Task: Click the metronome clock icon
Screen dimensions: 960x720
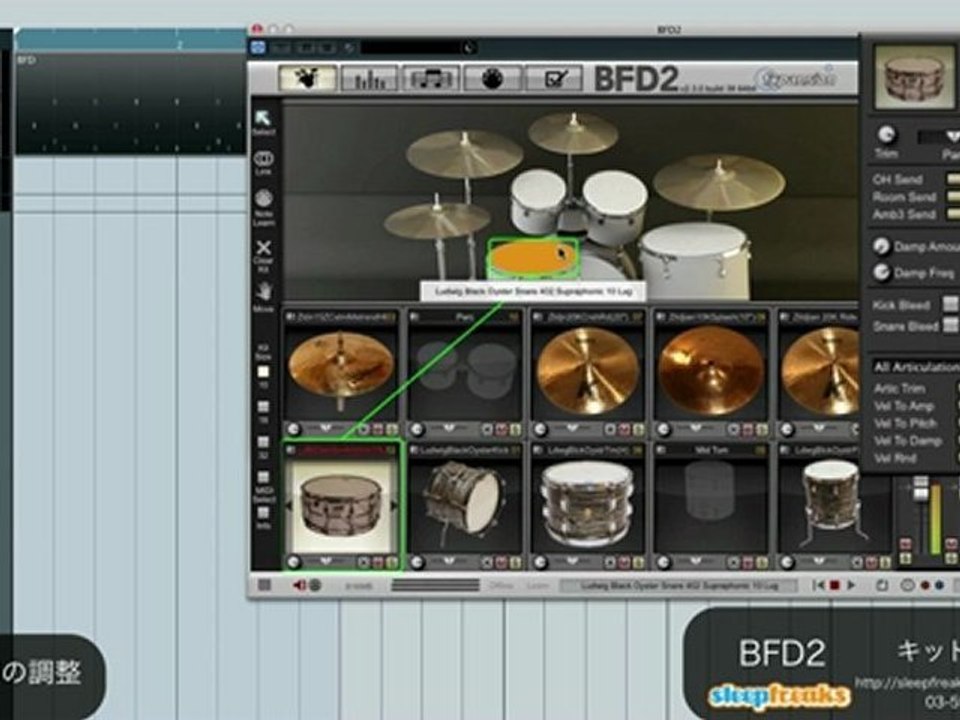Action: click(908, 585)
